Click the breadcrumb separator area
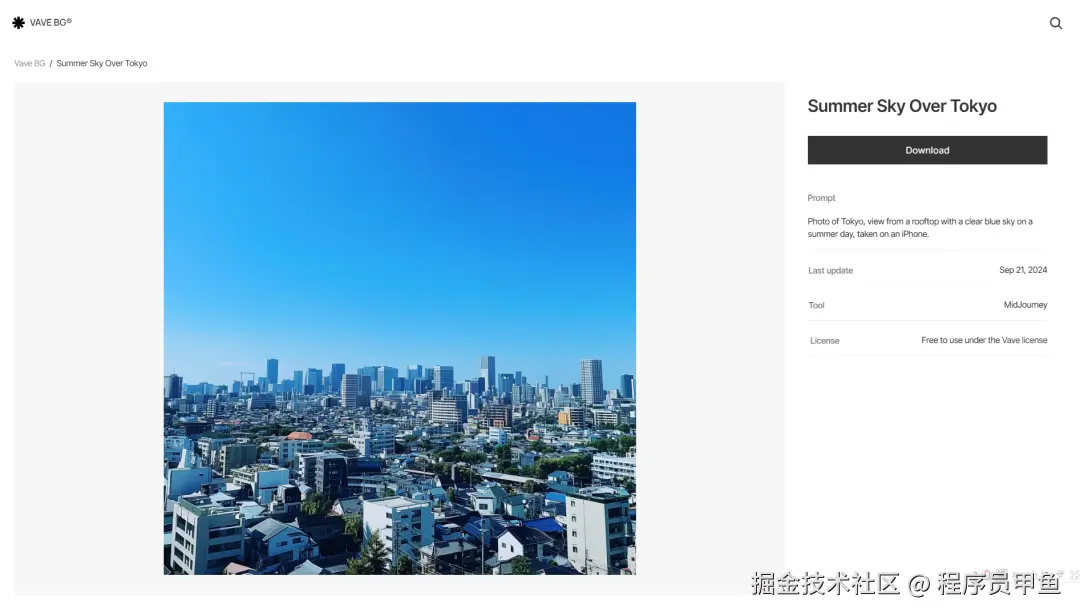 coord(48,63)
